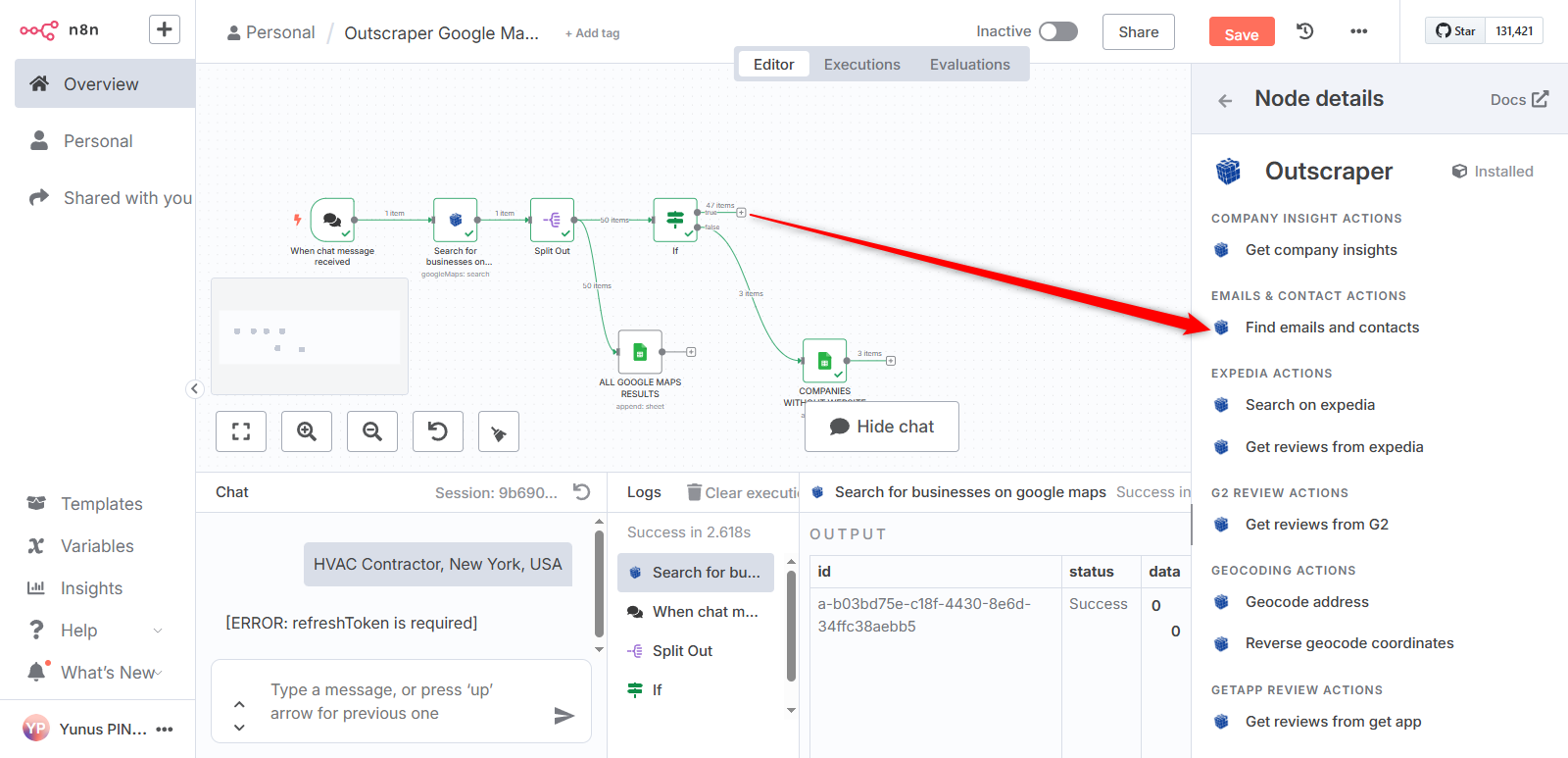Open Variables in the sidebar

click(x=98, y=546)
